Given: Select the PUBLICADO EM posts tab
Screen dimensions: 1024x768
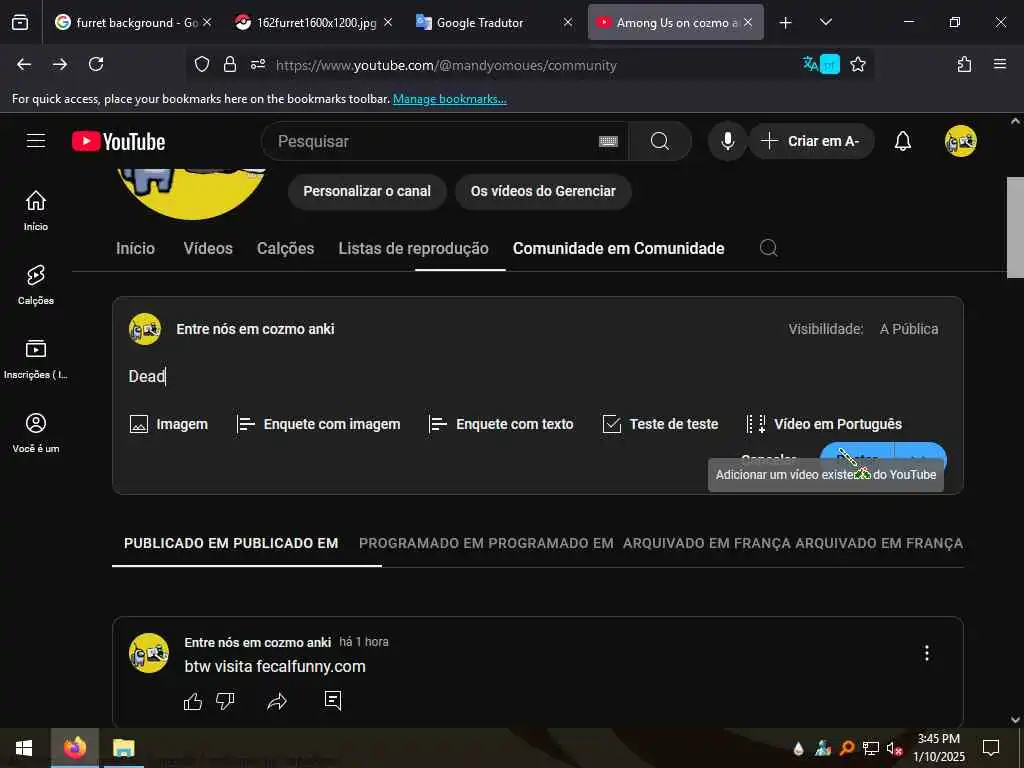Looking at the screenshot, I should 231,543.
